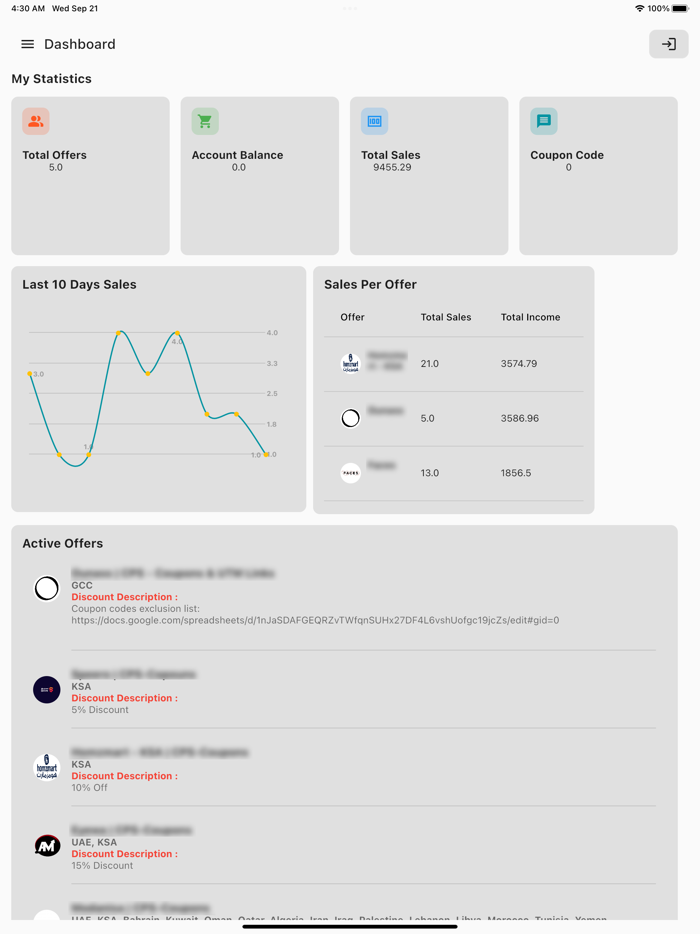This screenshot has height=934, width=700.
Task: Click the Total Sales card showing 9455.29
Action: click(428, 175)
